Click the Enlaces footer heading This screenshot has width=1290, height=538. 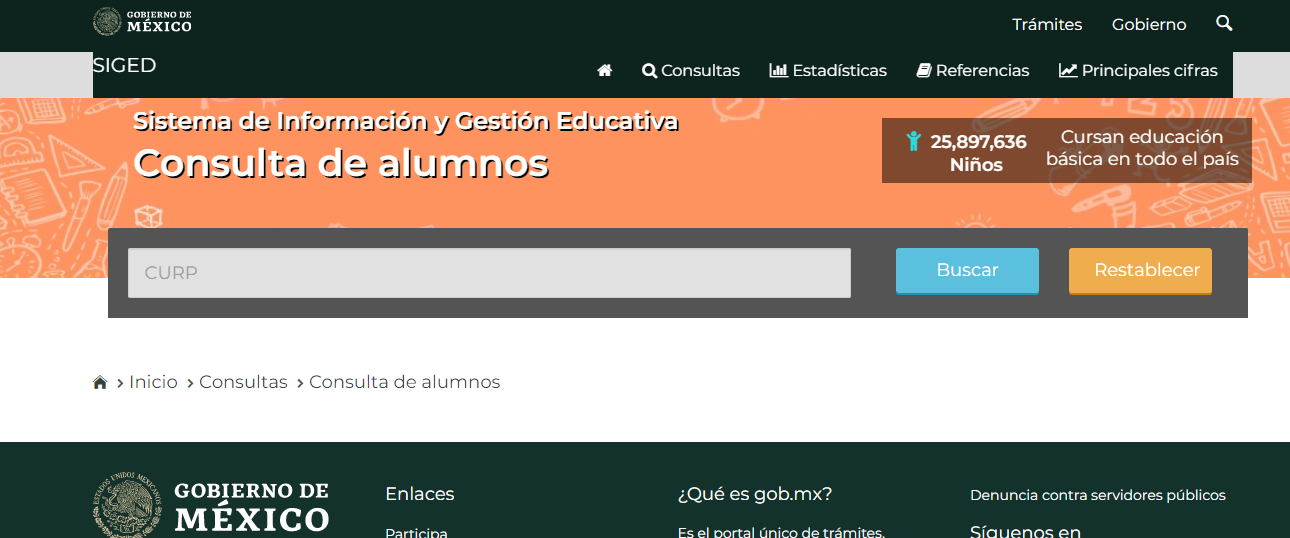click(x=420, y=494)
